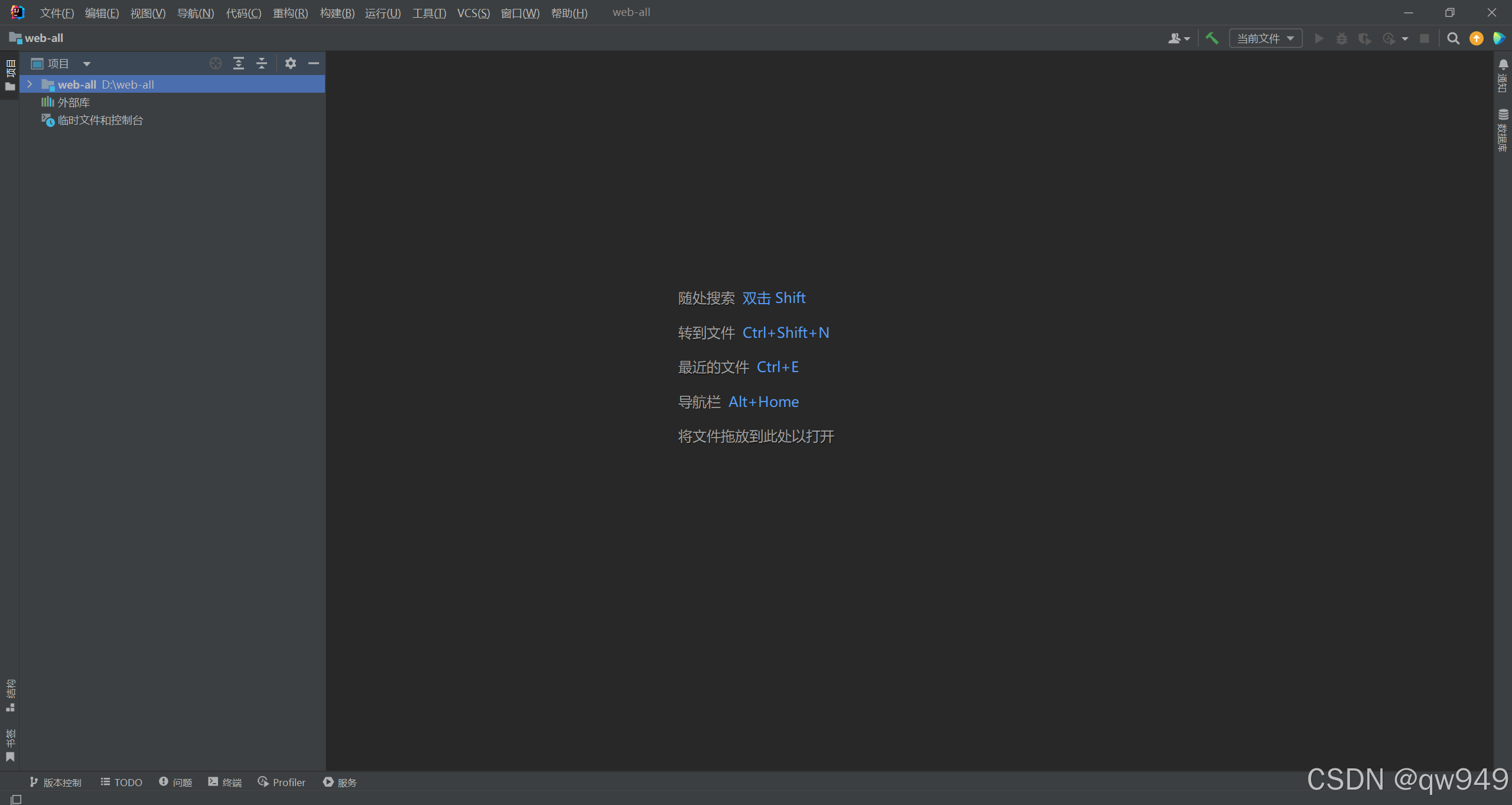Open the 当前文件 run configuration dropdown
The image size is (1512, 805).
(1265, 38)
